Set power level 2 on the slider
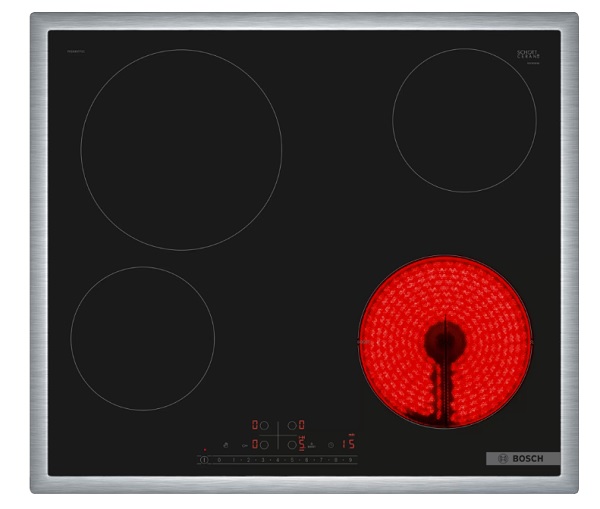600x509 pixels. pos(248,460)
